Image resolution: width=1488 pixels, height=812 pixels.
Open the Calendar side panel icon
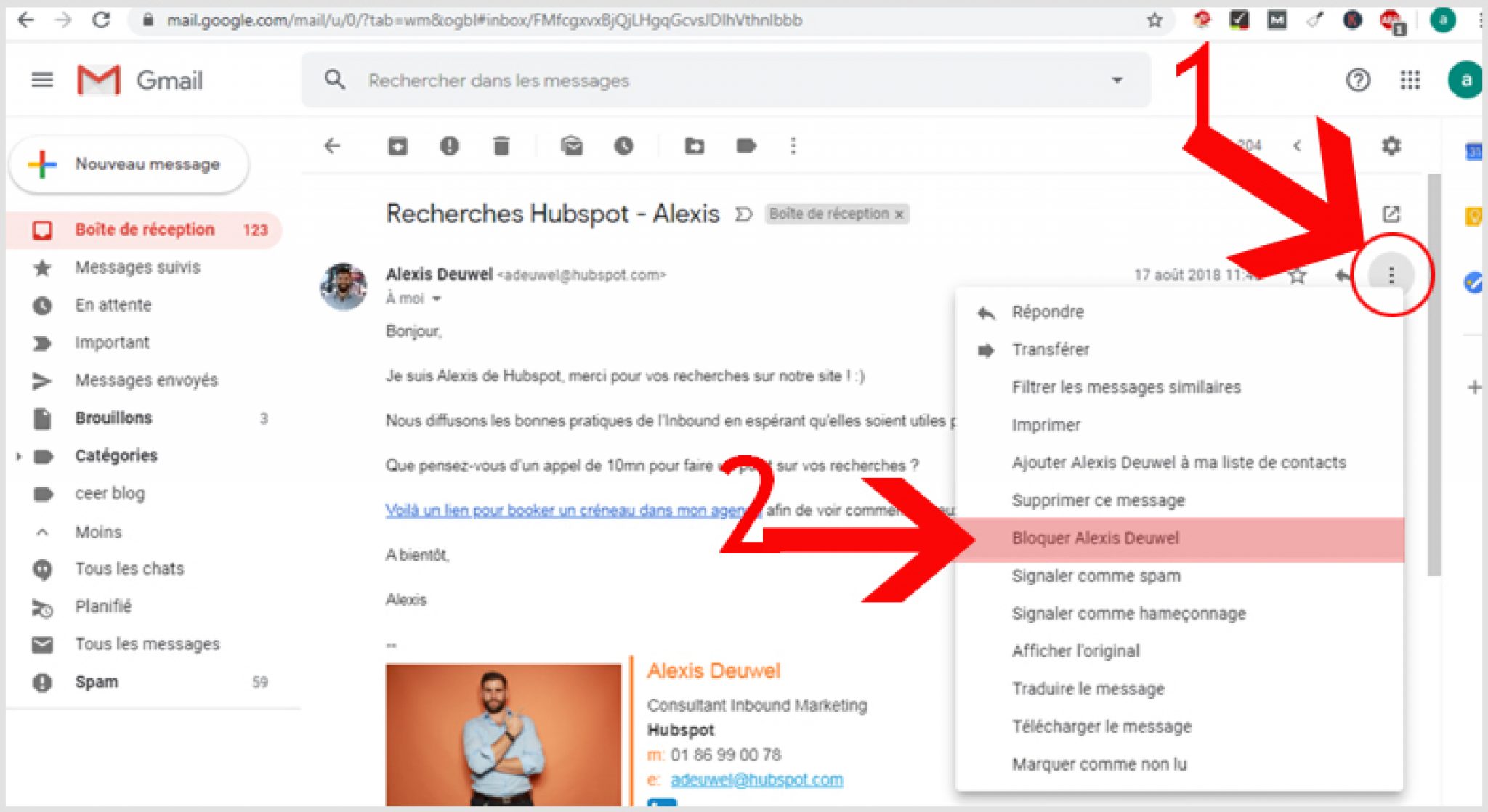(x=1473, y=152)
